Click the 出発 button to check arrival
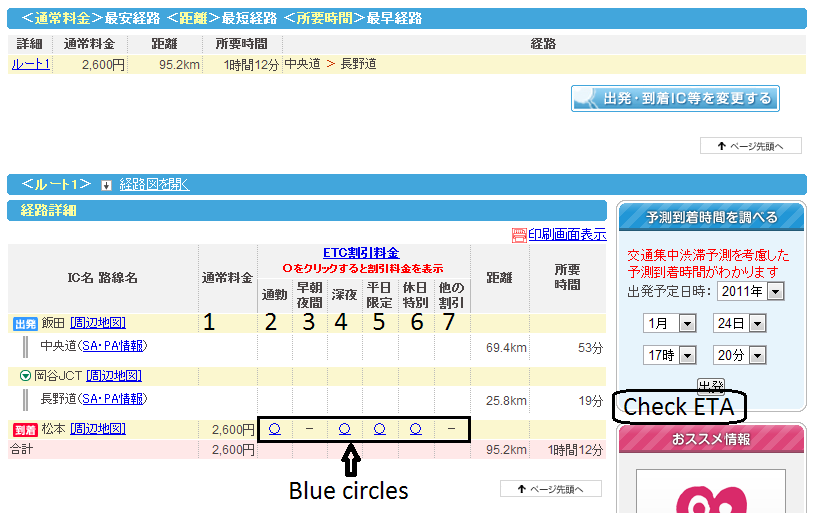Image resolution: width=814 pixels, height=513 pixels. click(711, 385)
